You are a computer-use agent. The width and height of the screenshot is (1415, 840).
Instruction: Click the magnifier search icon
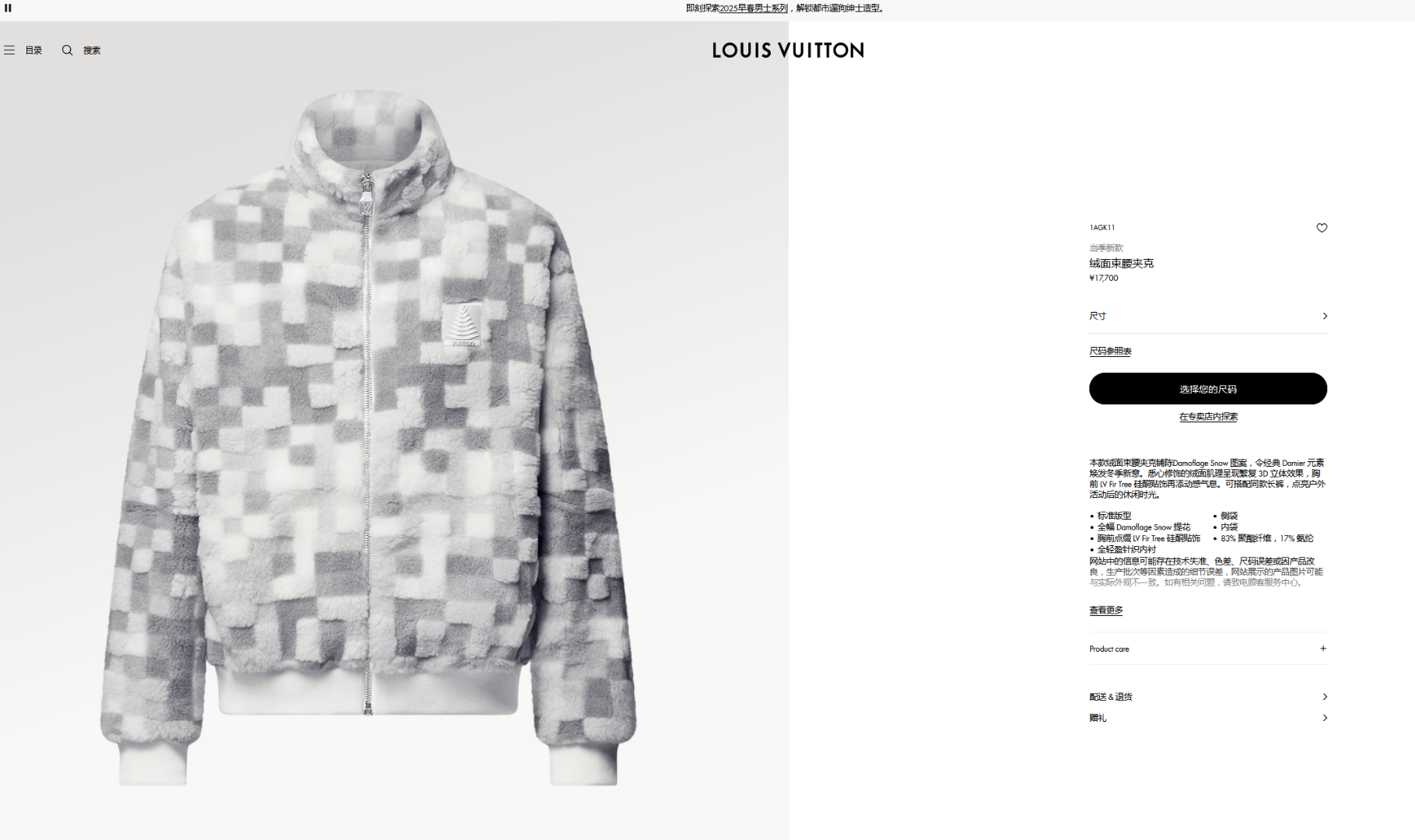point(68,50)
